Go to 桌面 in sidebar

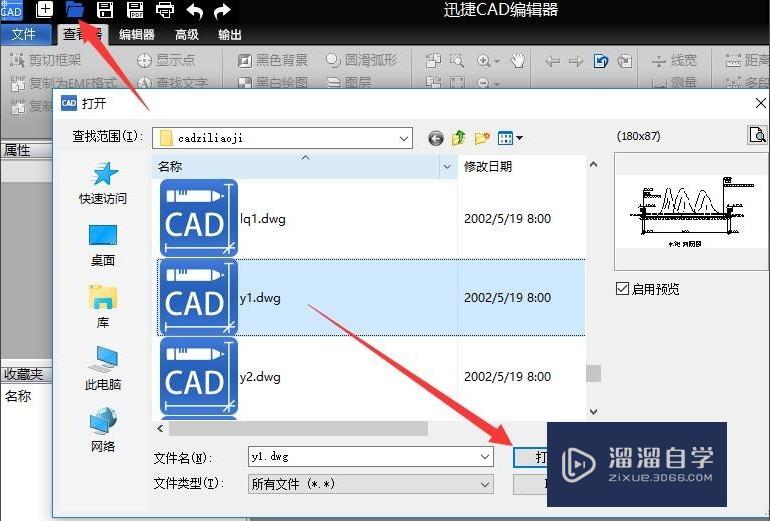pyautogui.click(x=103, y=245)
